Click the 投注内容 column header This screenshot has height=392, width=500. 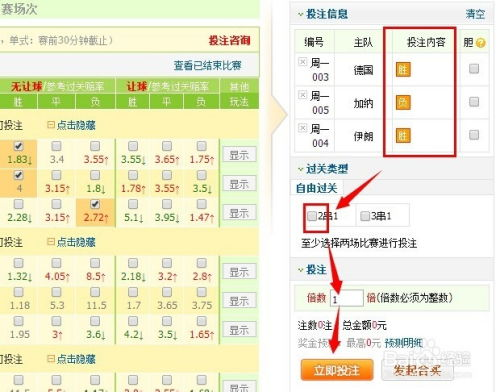[x=426, y=42]
